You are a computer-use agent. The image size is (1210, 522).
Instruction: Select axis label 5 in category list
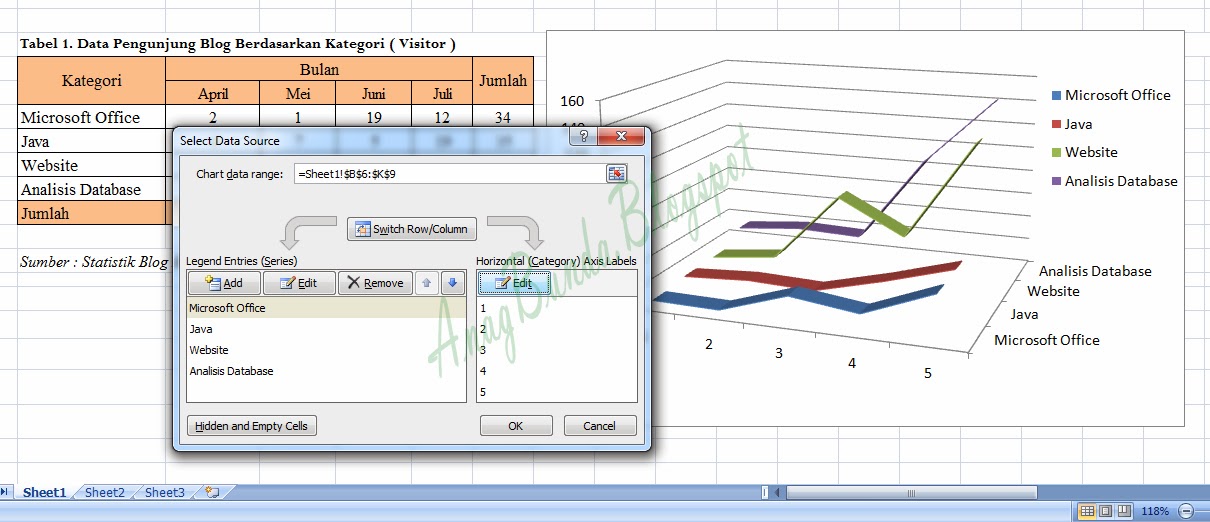[x=557, y=392]
